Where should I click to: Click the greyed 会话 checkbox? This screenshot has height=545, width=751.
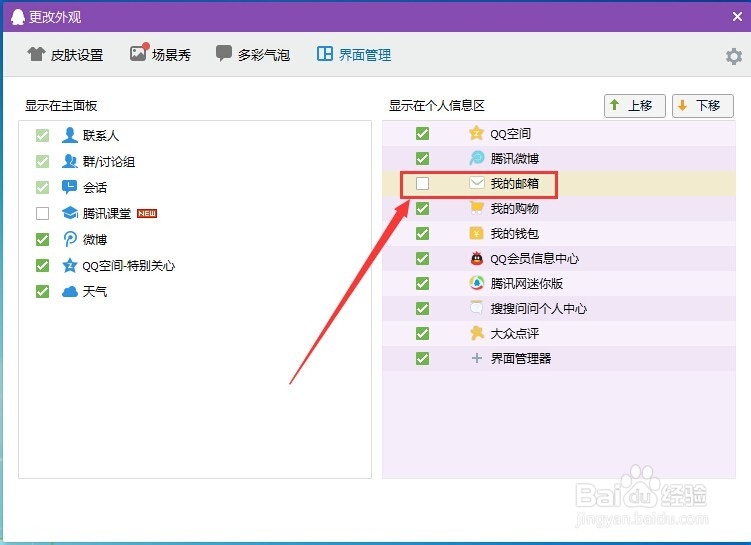(42, 187)
